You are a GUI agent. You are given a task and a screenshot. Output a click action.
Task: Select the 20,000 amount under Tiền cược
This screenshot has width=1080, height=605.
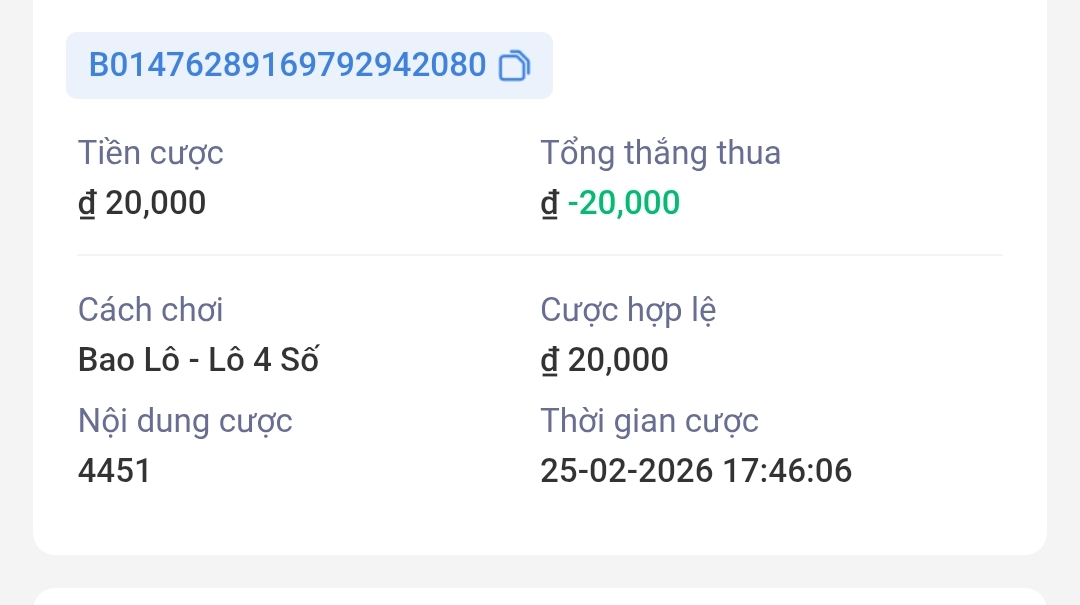pyautogui.click(x=155, y=203)
